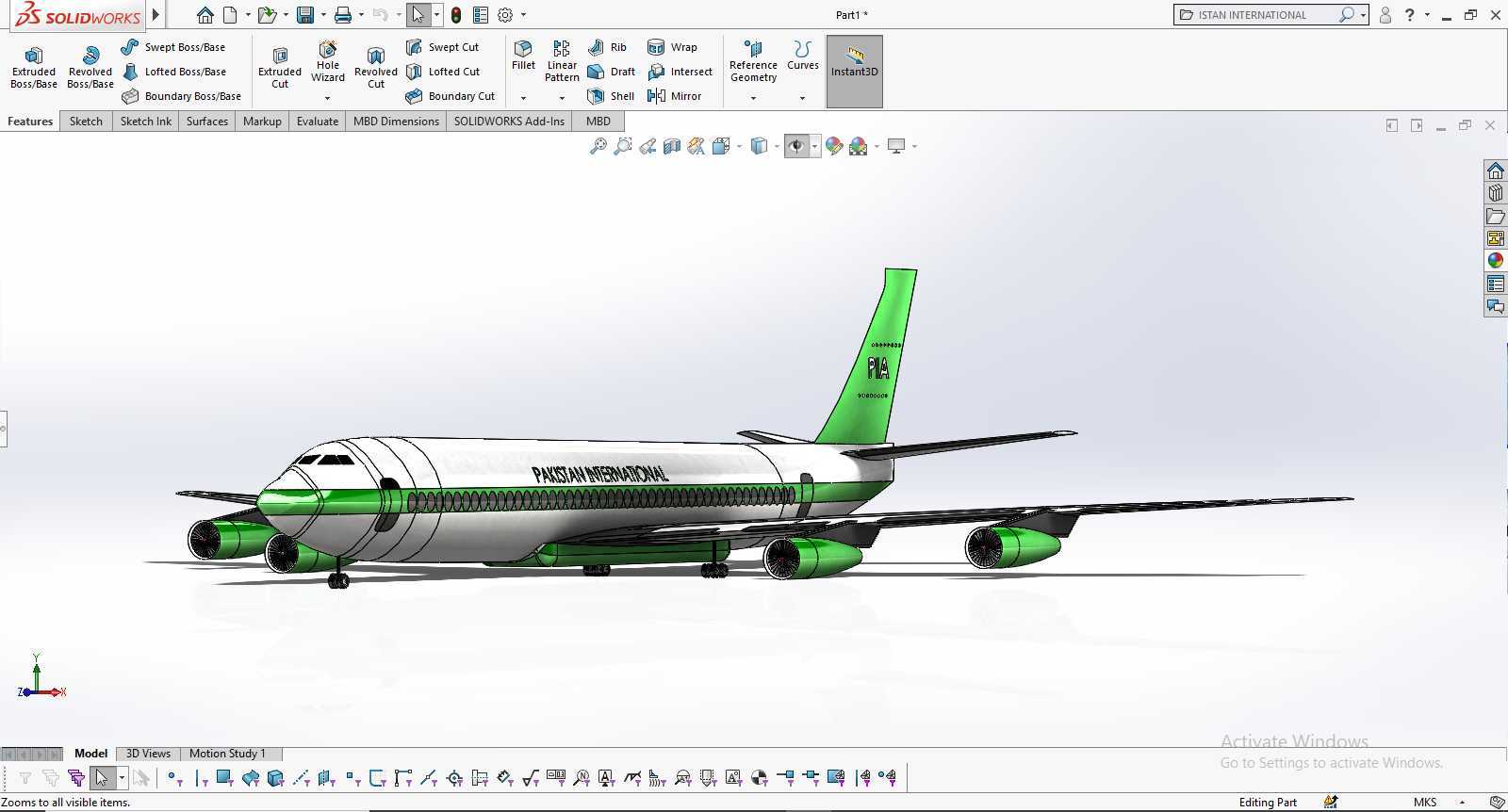The height and width of the screenshot is (812, 1508).
Task: Toggle the Section View icon
Action: tap(672, 146)
